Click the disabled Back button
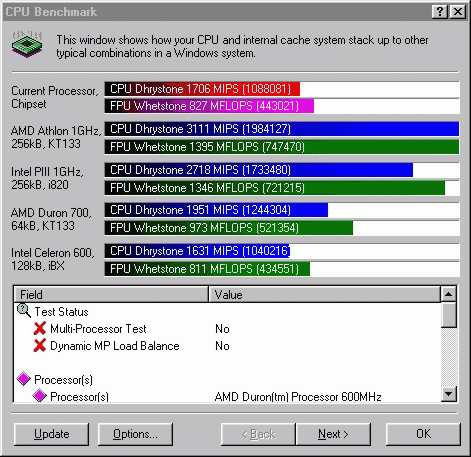This screenshot has width=471, height=457. coord(258,434)
